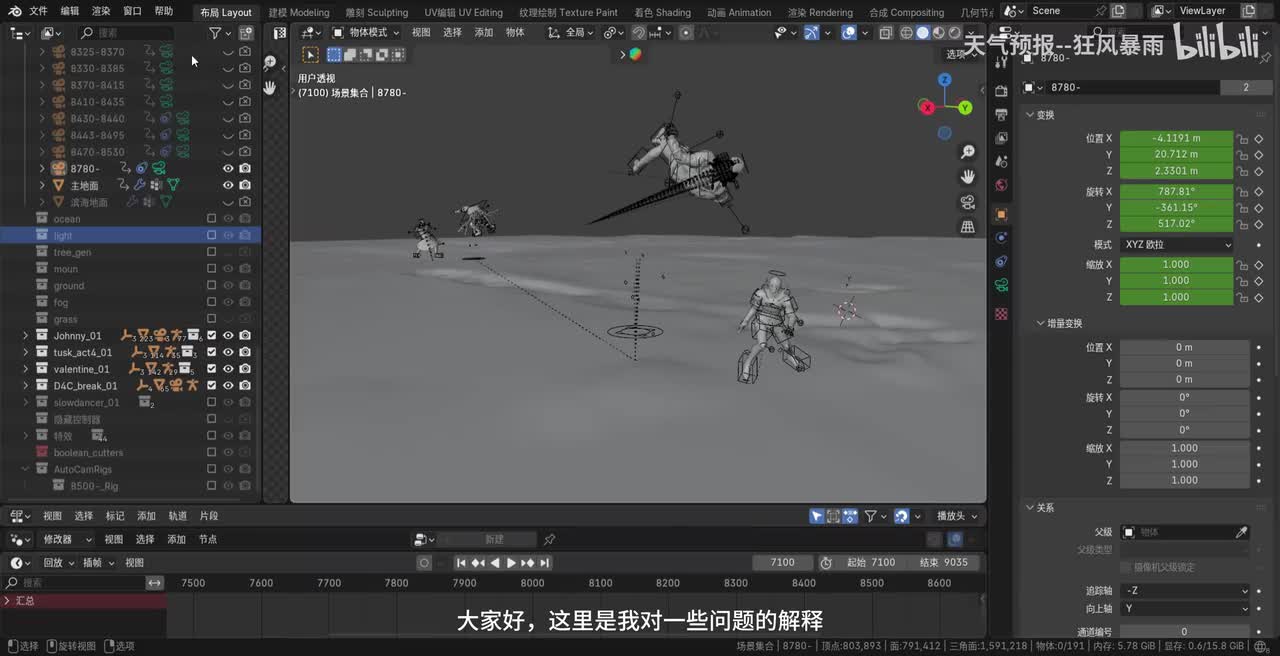Hide the 8780- object in viewport

pyautogui.click(x=228, y=168)
